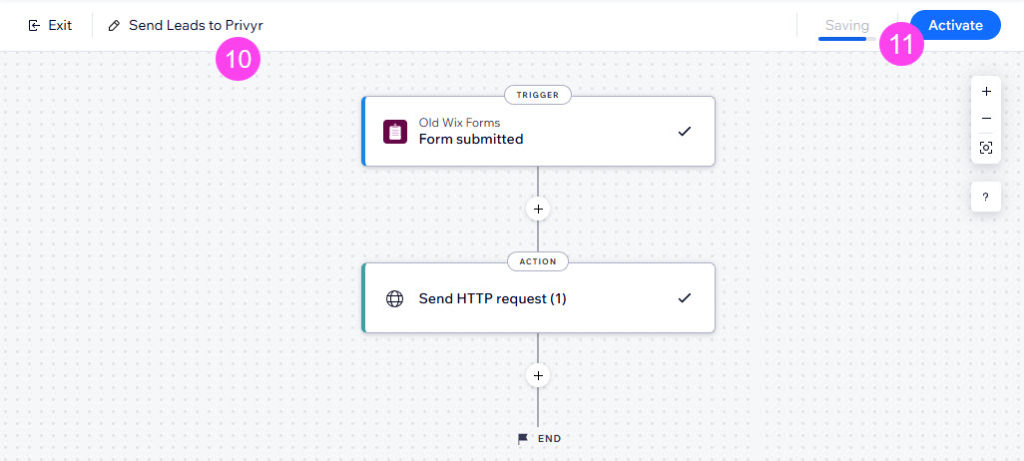Click the purple Wix Forms clipboard icon
1024x461 pixels.
point(394,132)
